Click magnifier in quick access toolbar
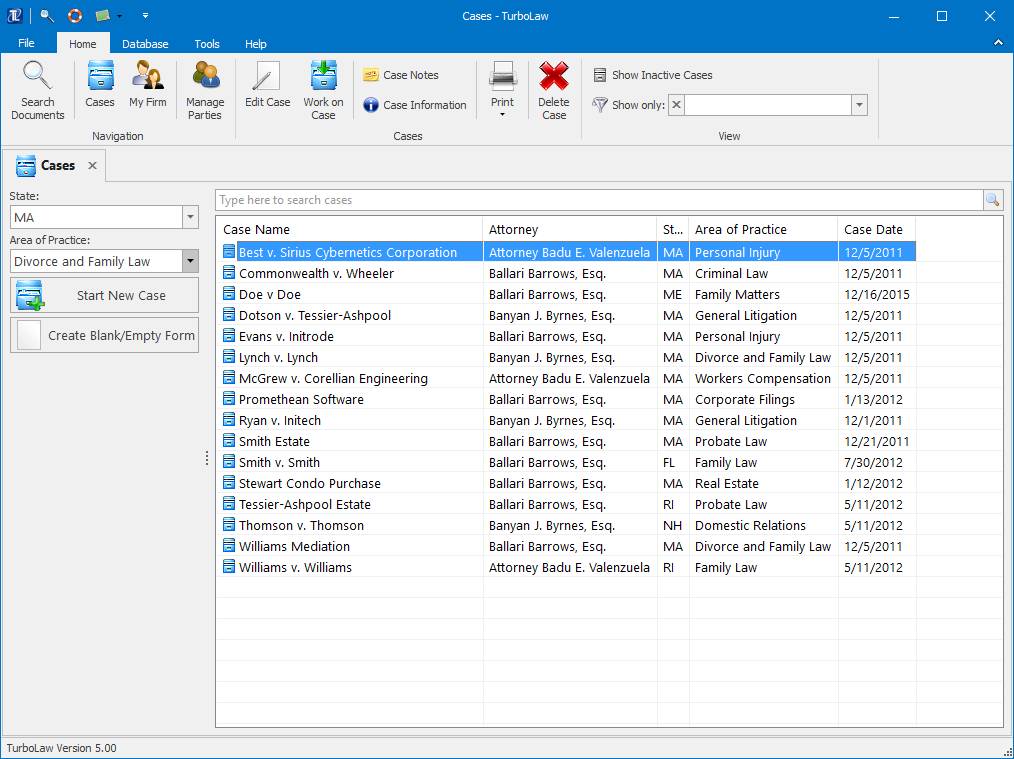The image size is (1014, 759). pos(47,16)
